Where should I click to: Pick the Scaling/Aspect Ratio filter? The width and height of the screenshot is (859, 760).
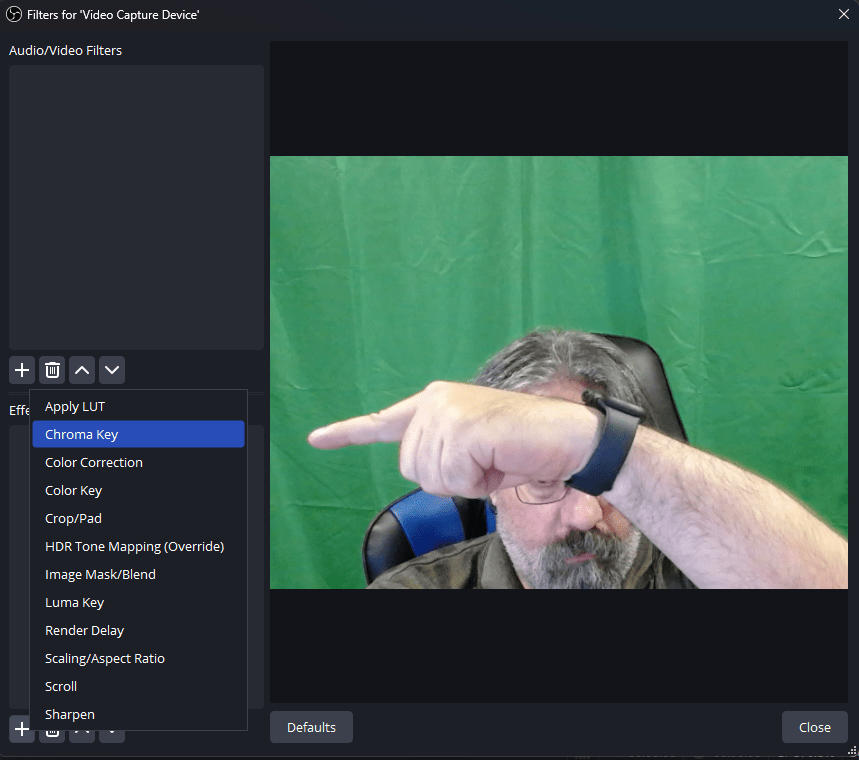[x=105, y=659]
